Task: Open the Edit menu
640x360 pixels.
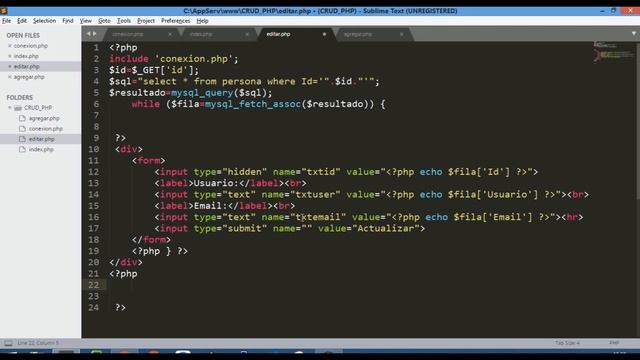Action: pos(22,21)
